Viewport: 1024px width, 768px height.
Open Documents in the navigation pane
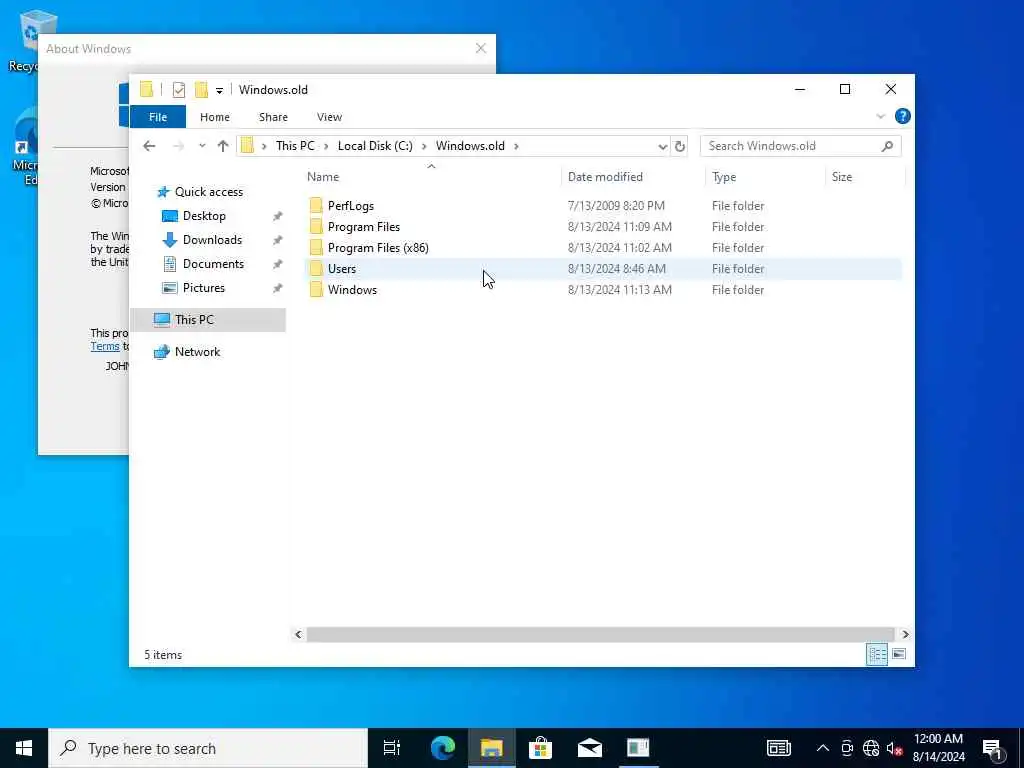tap(213, 264)
